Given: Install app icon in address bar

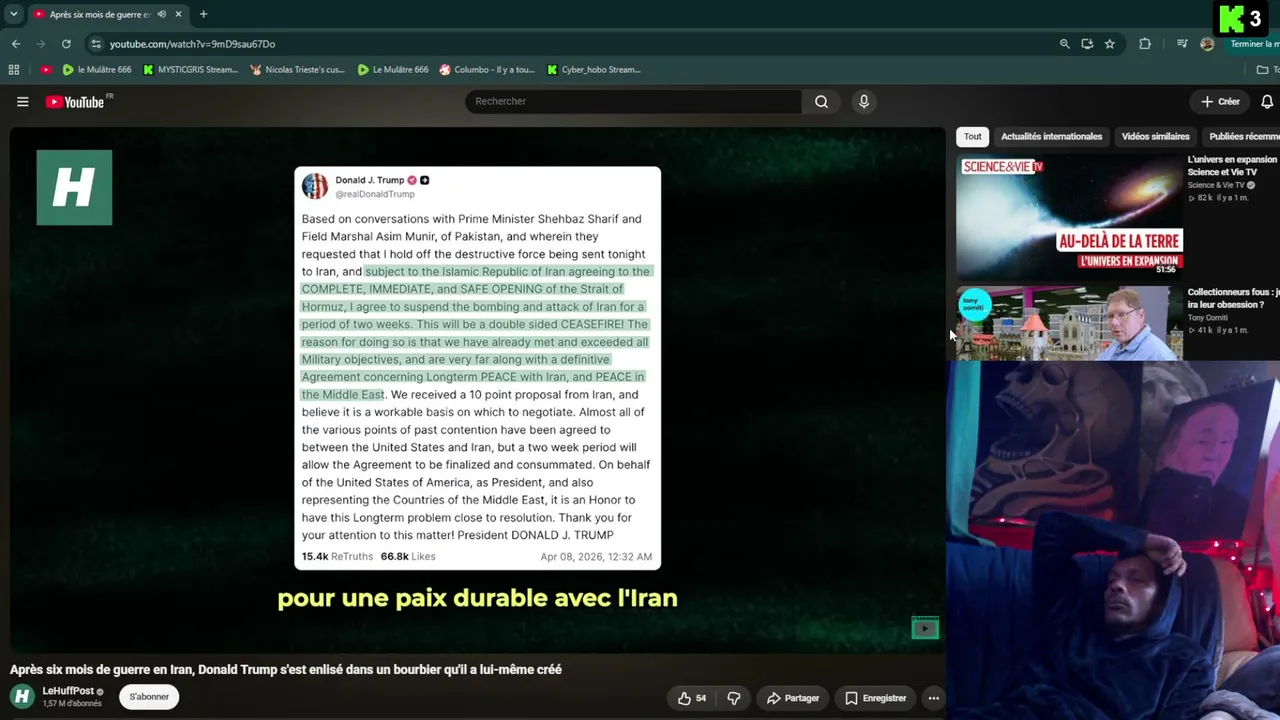Looking at the screenshot, I should [x=1087, y=44].
